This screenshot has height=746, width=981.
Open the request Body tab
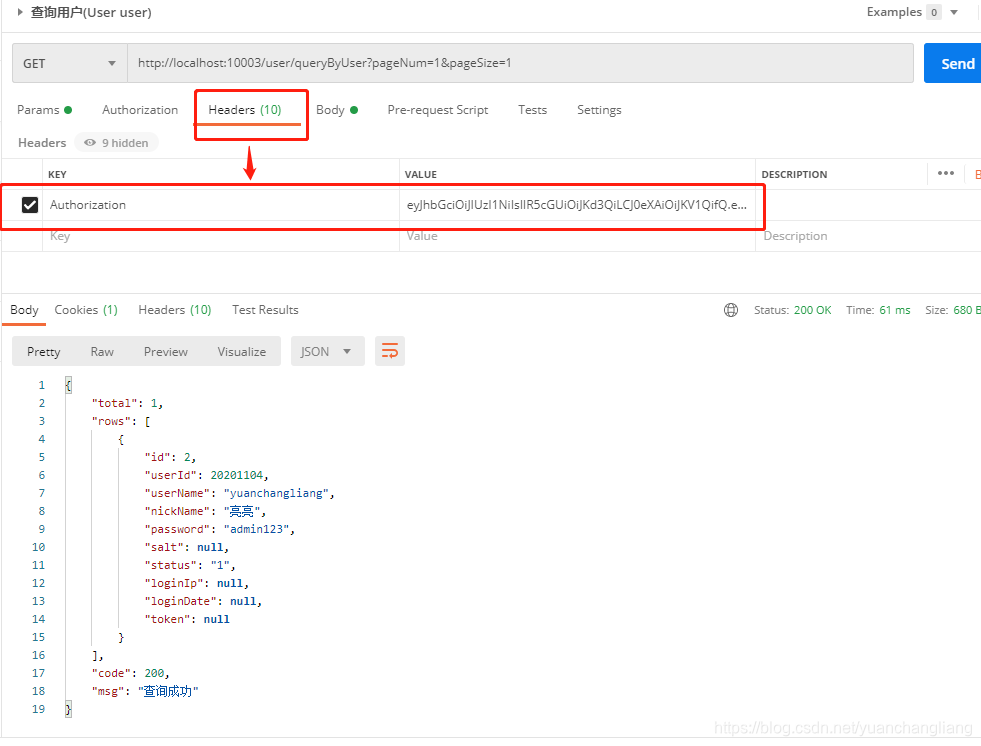(337, 110)
